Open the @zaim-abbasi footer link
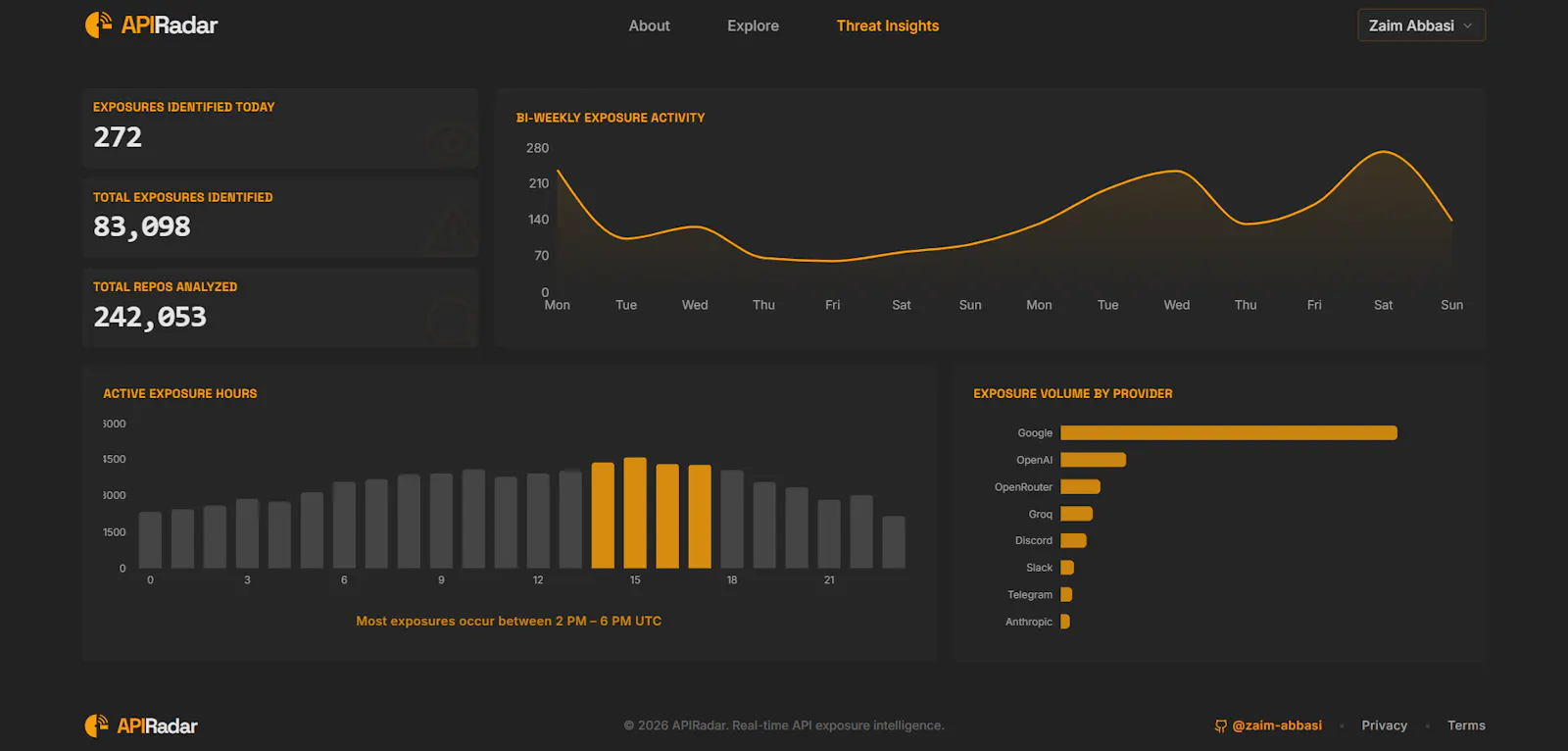Screen dimensions: 1568x751 [x=1277, y=726]
